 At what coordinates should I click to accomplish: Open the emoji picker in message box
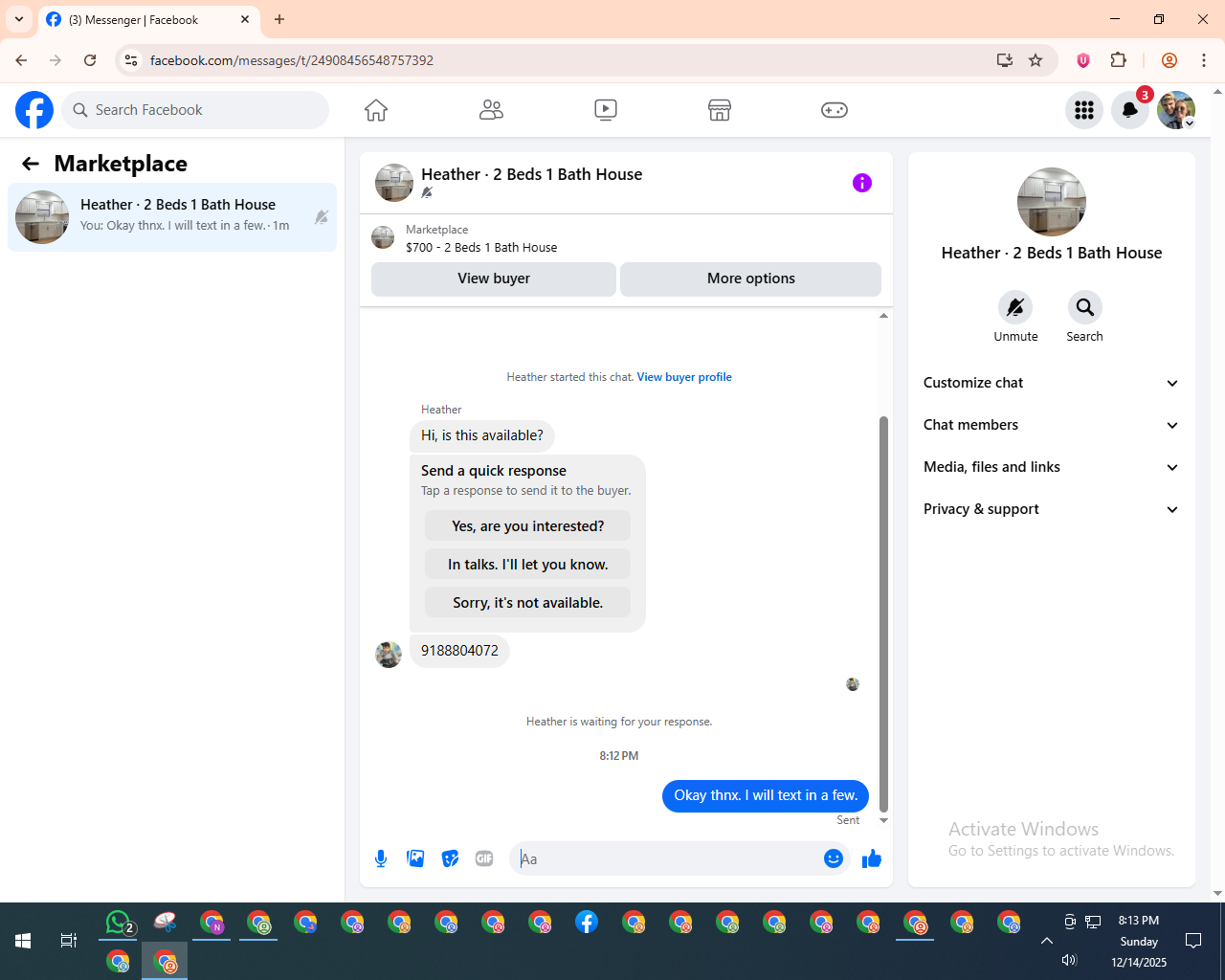834,858
